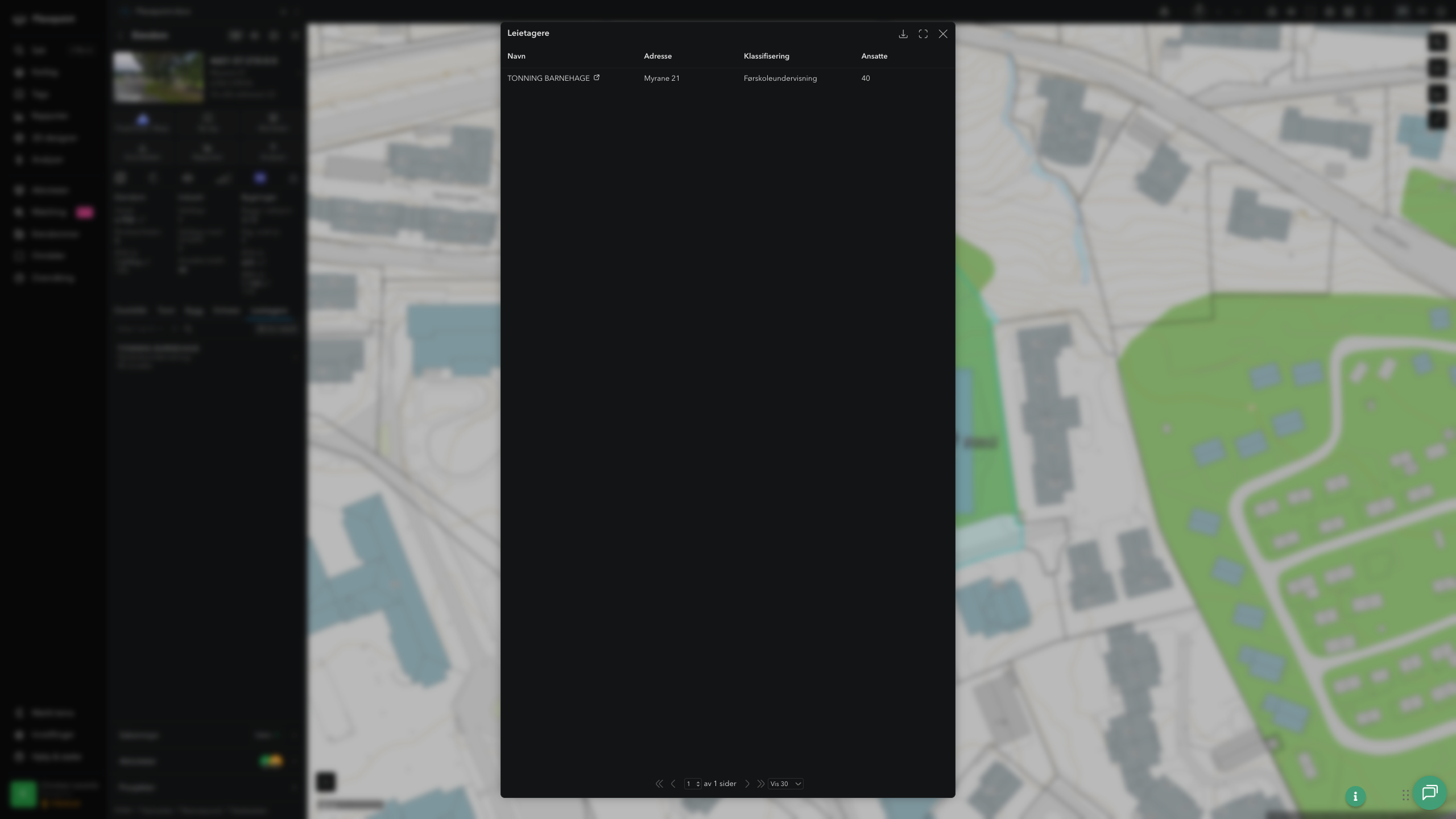Click the Myrane 21 address cell
The image size is (1456, 819).
[x=661, y=78]
